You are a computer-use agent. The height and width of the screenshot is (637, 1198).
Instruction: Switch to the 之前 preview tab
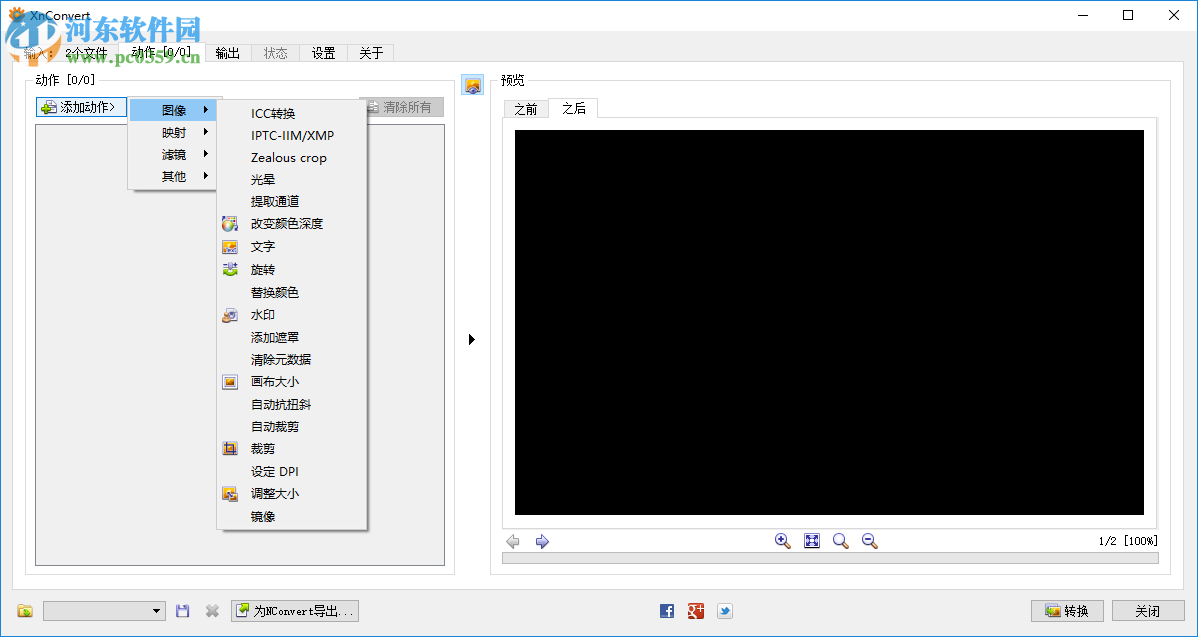coord(525,108)
